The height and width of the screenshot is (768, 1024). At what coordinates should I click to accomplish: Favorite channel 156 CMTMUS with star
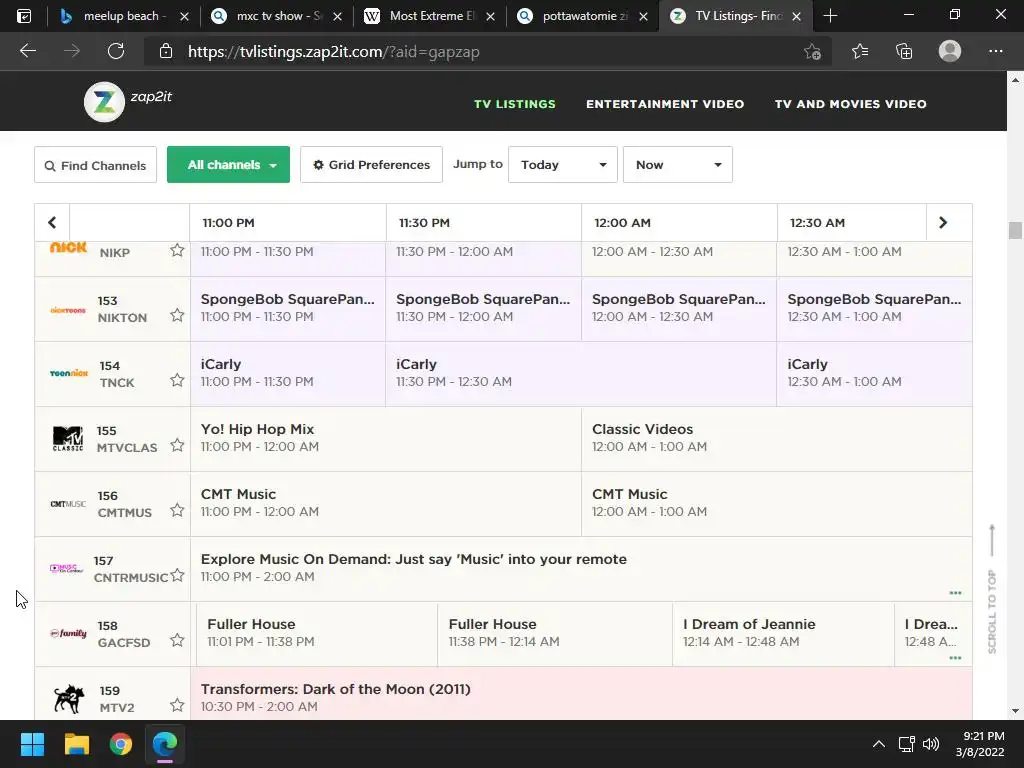coord(177,510)
